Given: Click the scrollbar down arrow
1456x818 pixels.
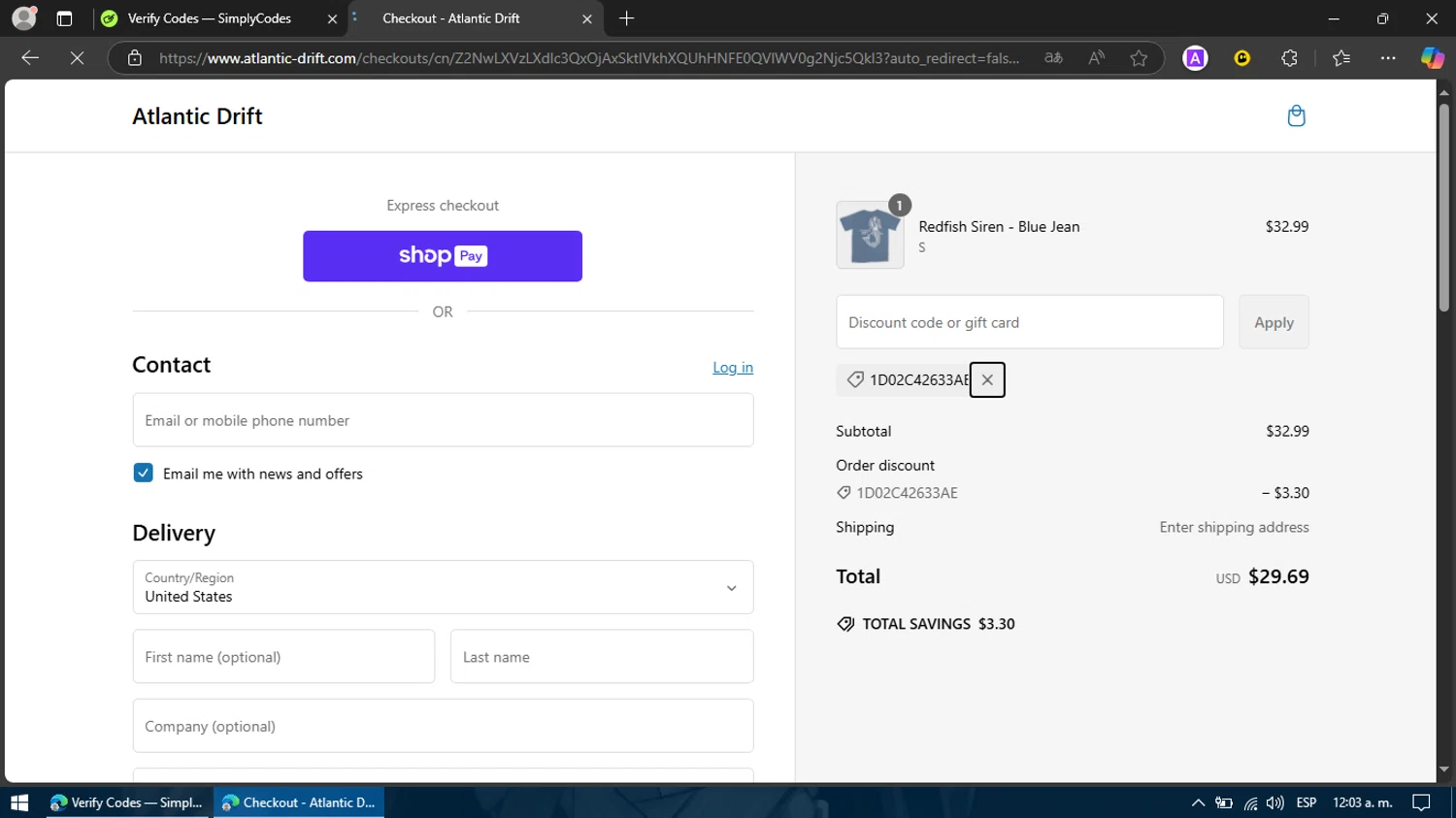Looking at the screenshot, I should coord(1443,769).
